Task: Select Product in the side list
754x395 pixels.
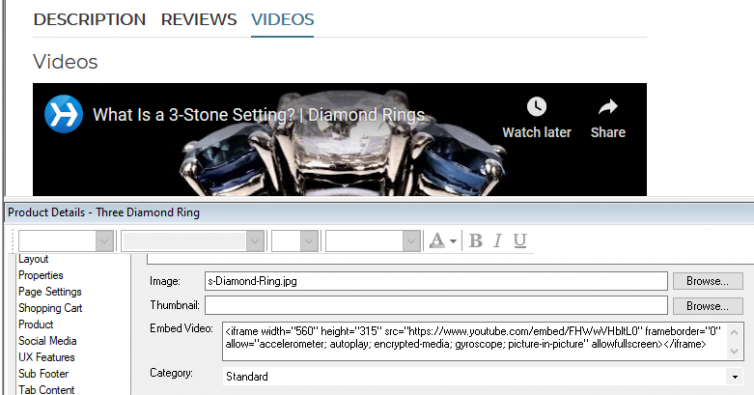Action: 36,324
